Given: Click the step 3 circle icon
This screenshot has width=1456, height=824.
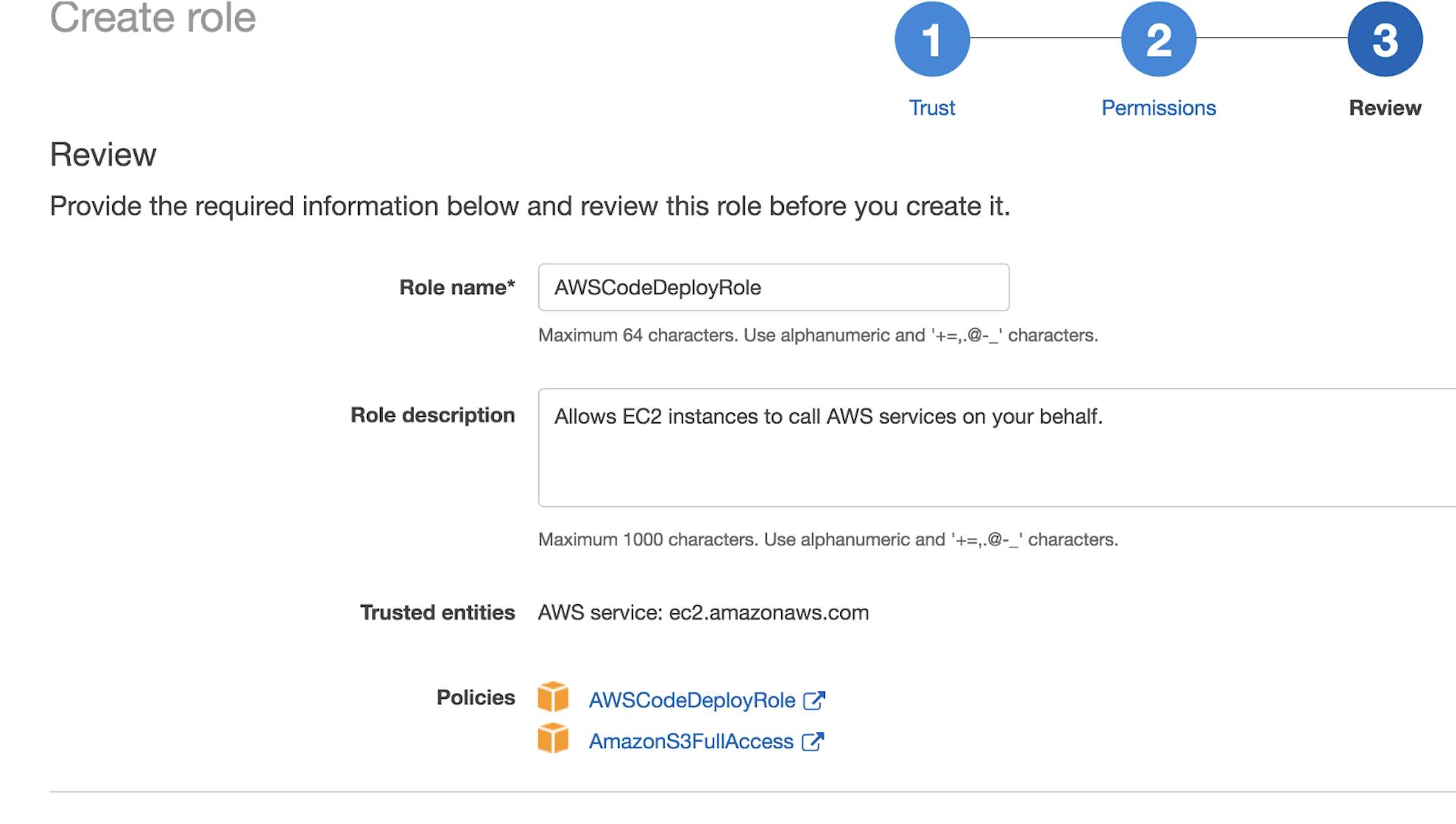Looking at the screenshot, I should pyautogui.click(x=1385, y=39).
